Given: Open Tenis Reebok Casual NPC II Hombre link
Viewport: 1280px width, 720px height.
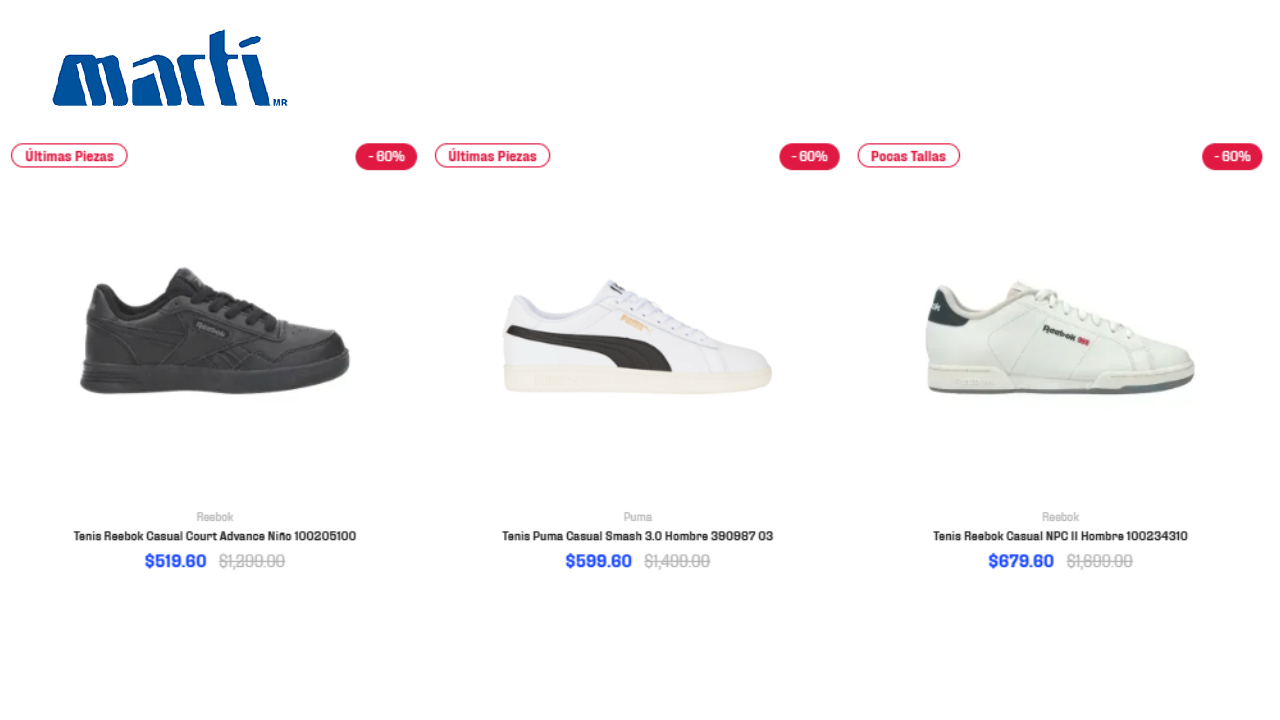Looking at the screenshot, I should (x=1060, y=537).
